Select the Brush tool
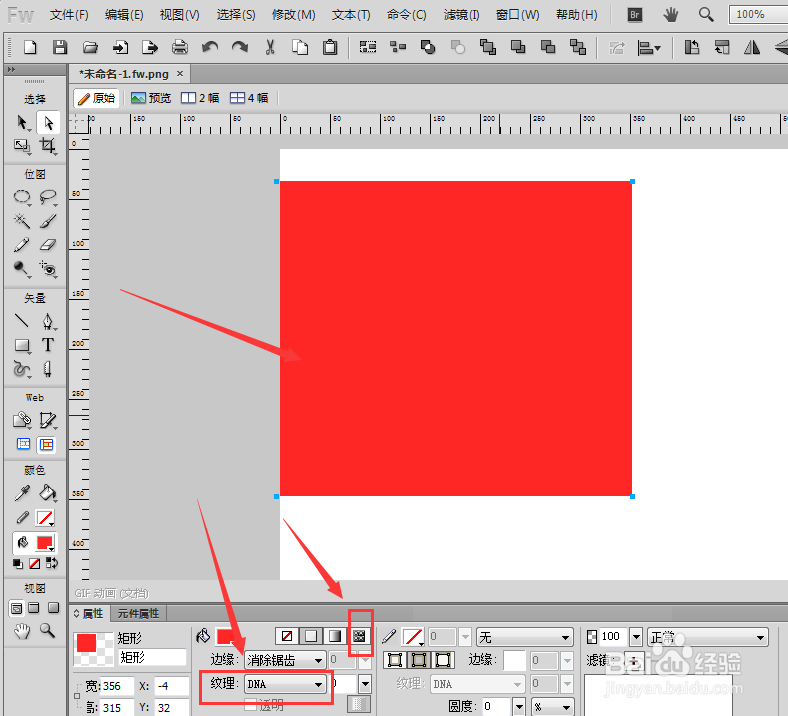Screen dimensions: 788x716 [x=48, y=221]
